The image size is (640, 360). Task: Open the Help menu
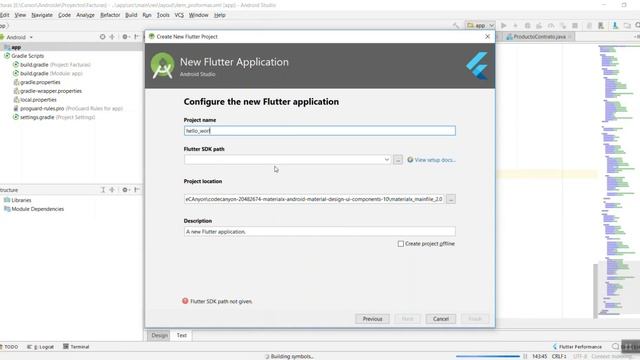220,15
